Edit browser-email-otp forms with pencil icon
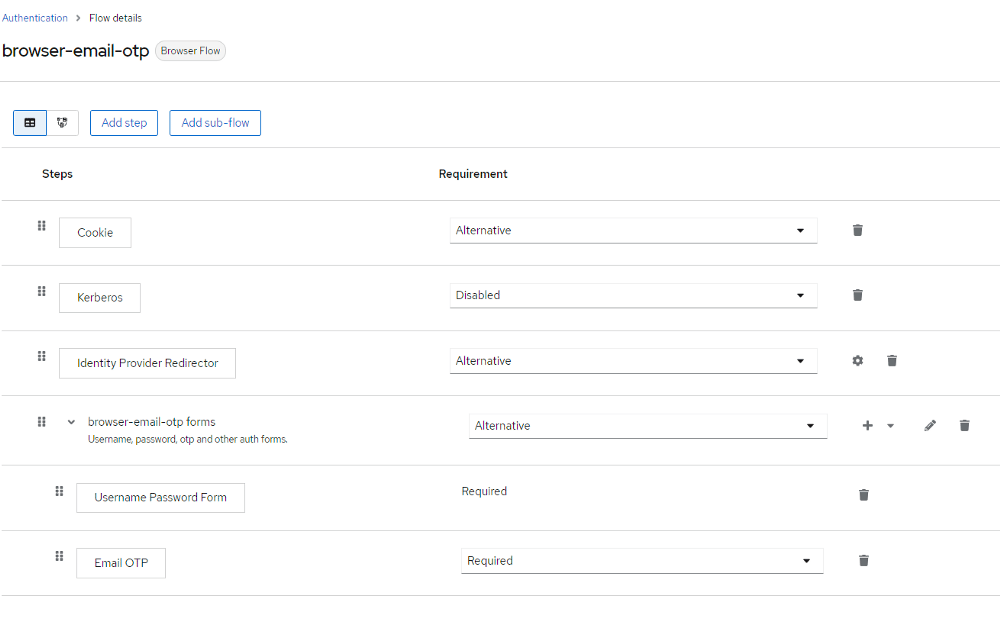1000x621 pixels. (930, 426)
